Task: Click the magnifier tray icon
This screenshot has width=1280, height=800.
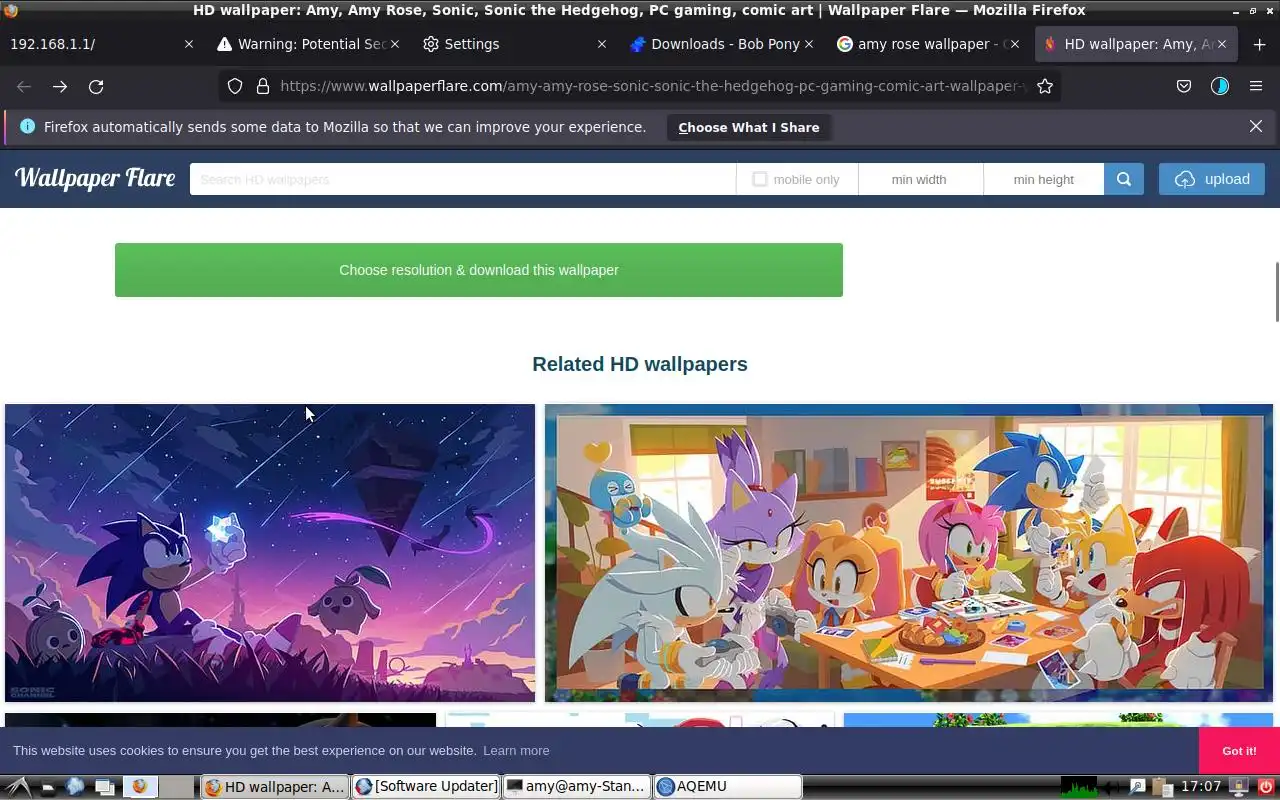Action: click(x=1137, y=787)
